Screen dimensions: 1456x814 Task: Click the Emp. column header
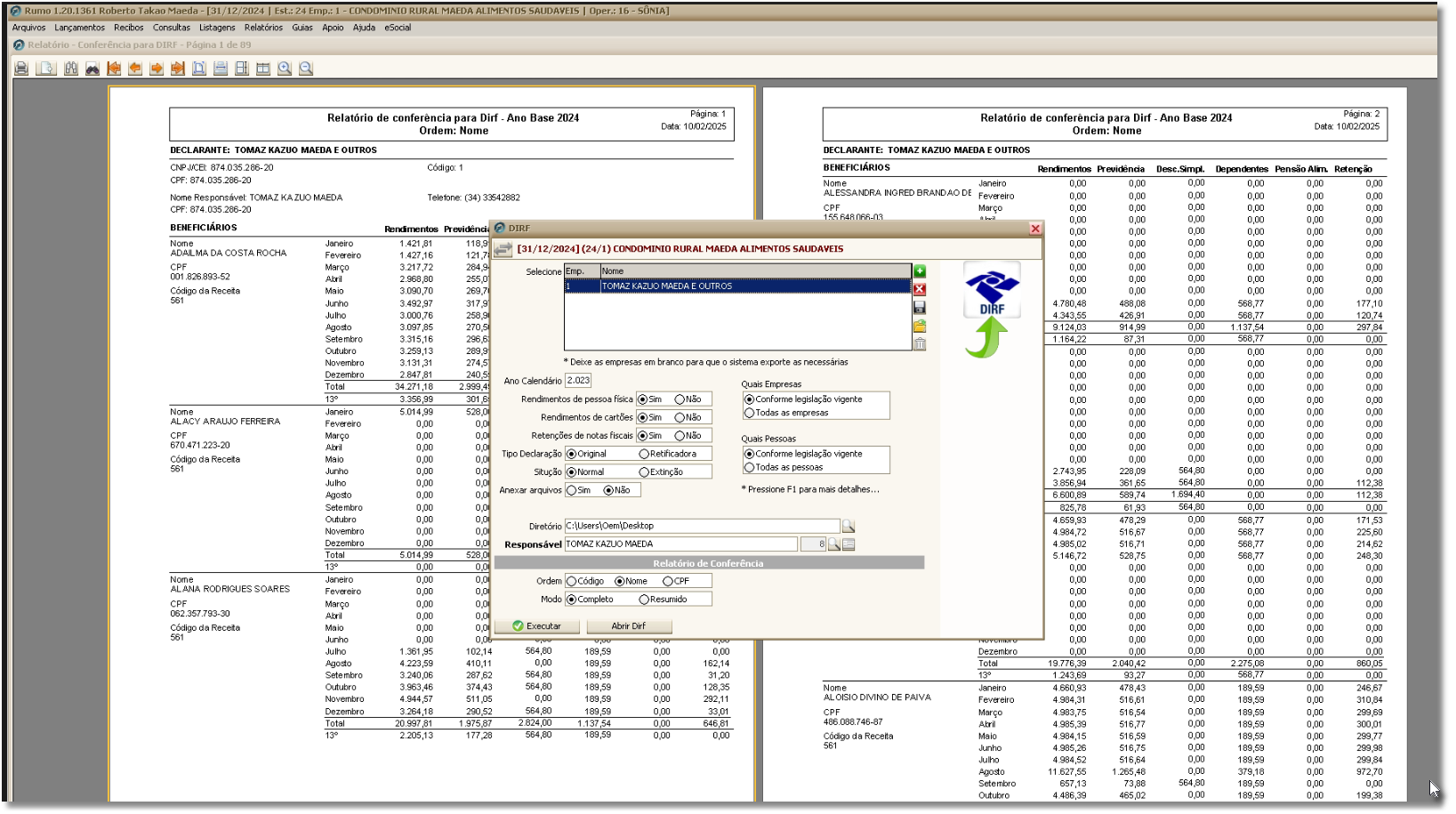582,271
